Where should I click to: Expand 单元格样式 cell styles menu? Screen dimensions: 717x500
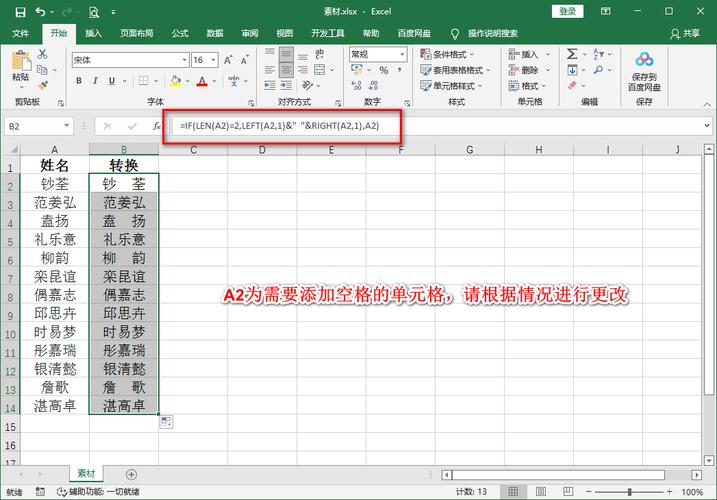pyautogui.click(x=451, y=86)
